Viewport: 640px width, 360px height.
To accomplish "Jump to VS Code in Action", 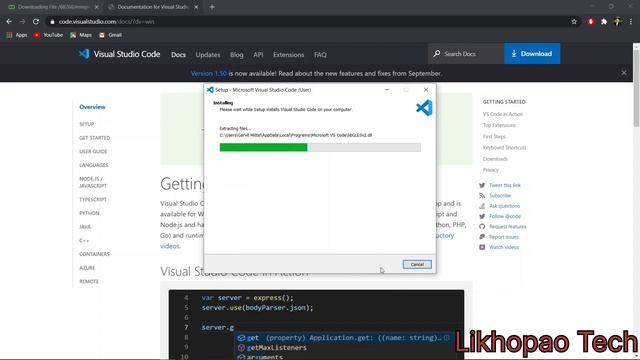I will 503,114.
